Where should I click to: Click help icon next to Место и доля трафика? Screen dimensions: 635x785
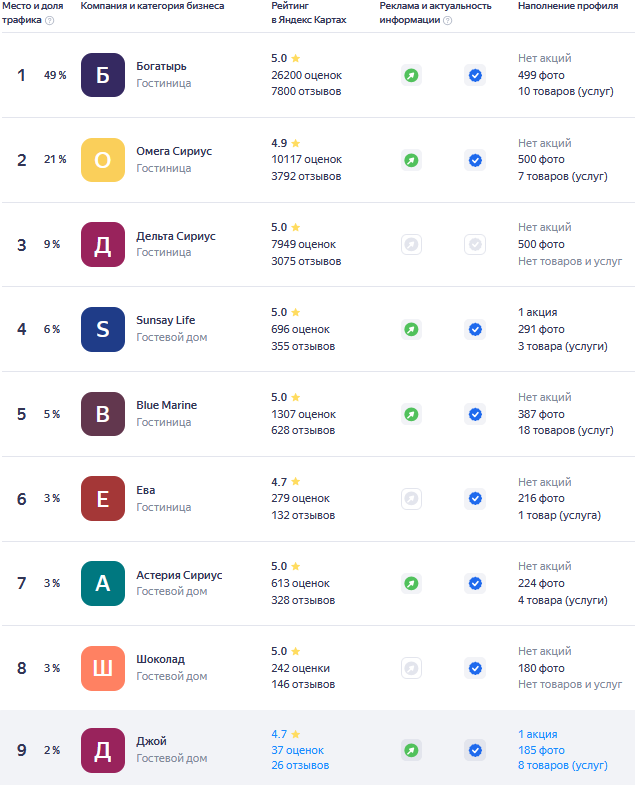click(x=50, y=21)
